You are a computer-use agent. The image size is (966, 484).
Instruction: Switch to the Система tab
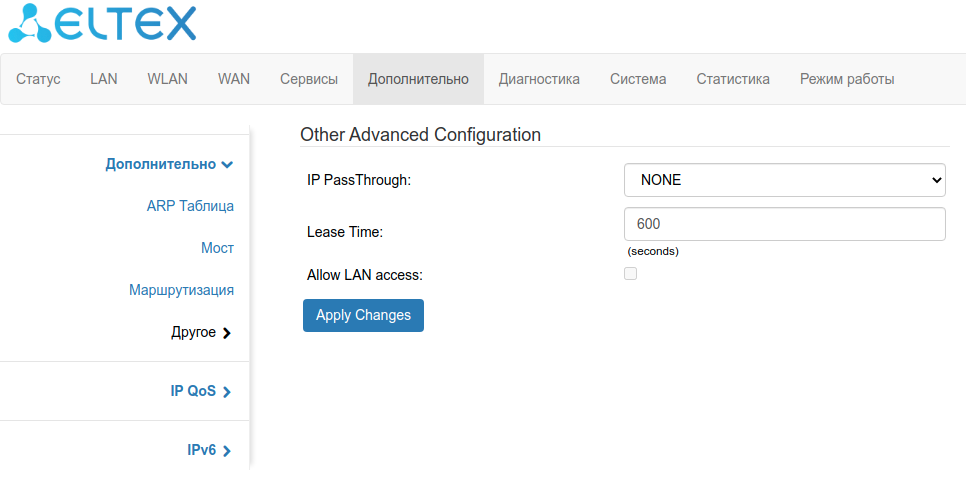[638, 79]
